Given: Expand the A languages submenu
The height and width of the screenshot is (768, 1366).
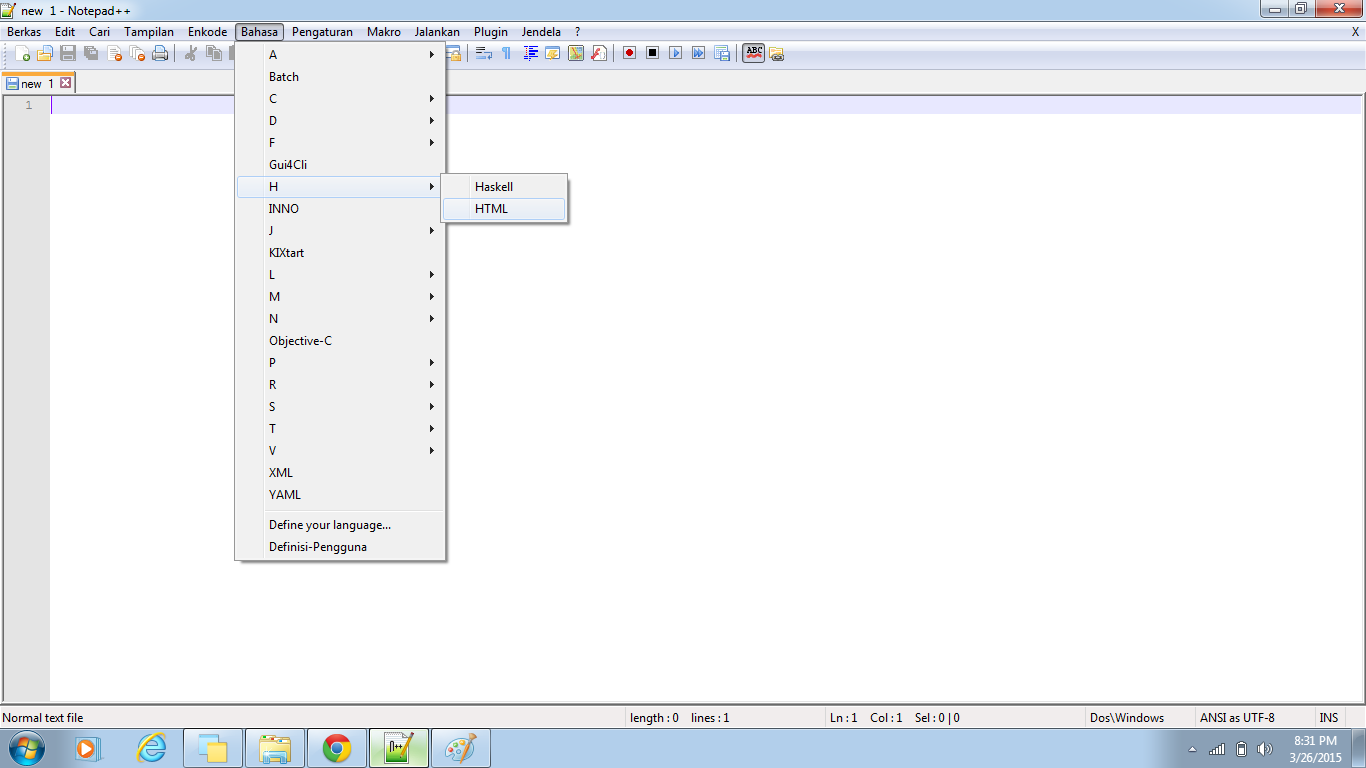Looking at the screenshot, I should [x=340, y=55].
